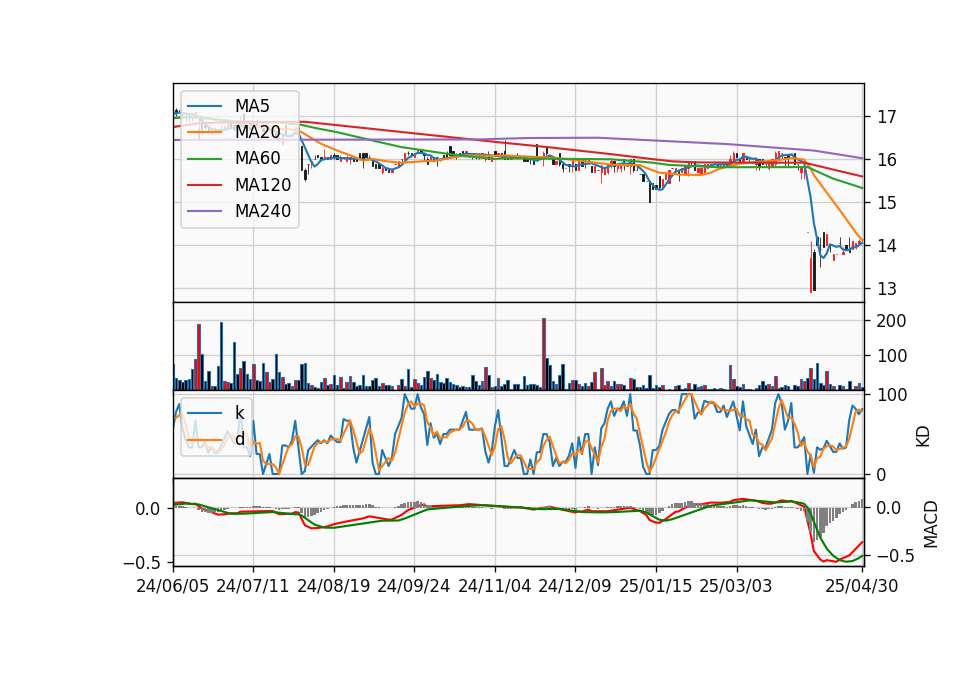
Task: Click the 25/03/03 date label
Action: coord(736,586)
